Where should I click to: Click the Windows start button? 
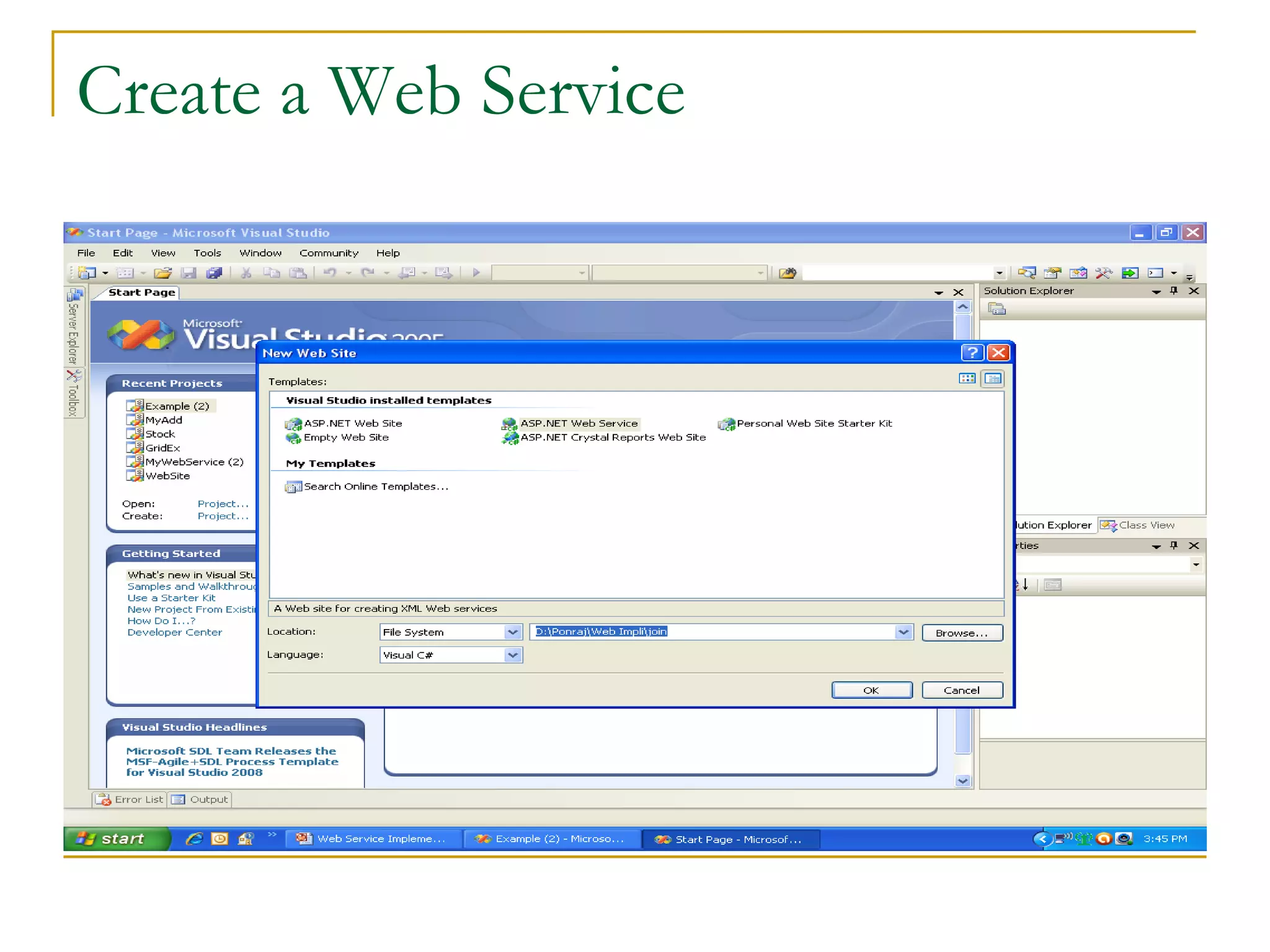[x=116, y=839]
